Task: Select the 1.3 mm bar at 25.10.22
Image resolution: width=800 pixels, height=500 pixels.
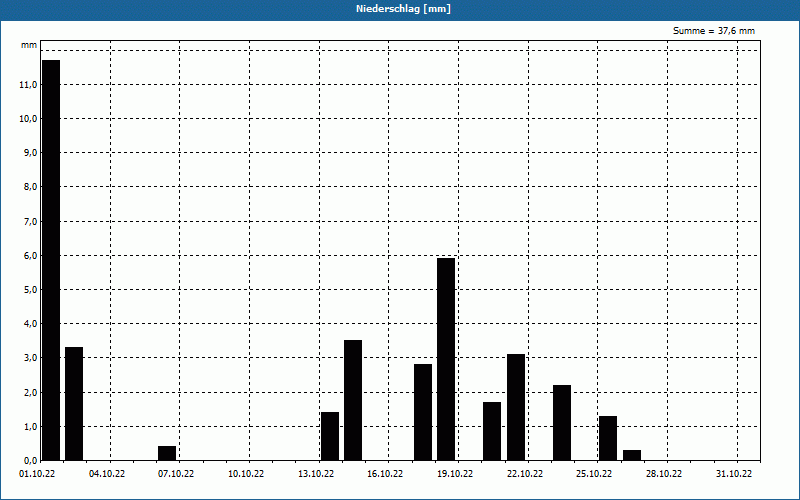Action: click(608, 439)
